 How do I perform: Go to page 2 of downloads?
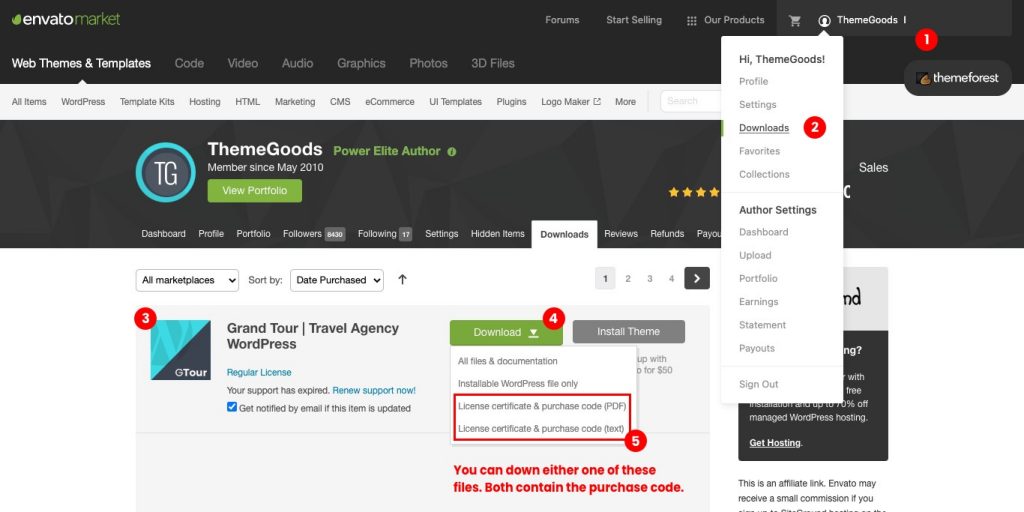[x=628, y=279]
